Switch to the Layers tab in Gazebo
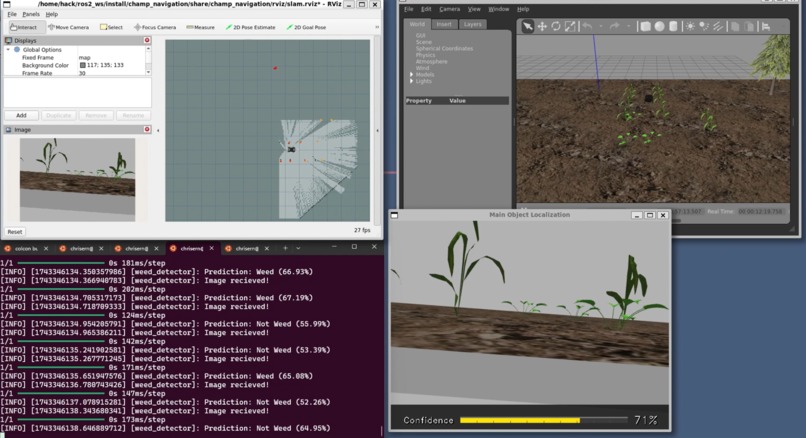 (472, 24)
